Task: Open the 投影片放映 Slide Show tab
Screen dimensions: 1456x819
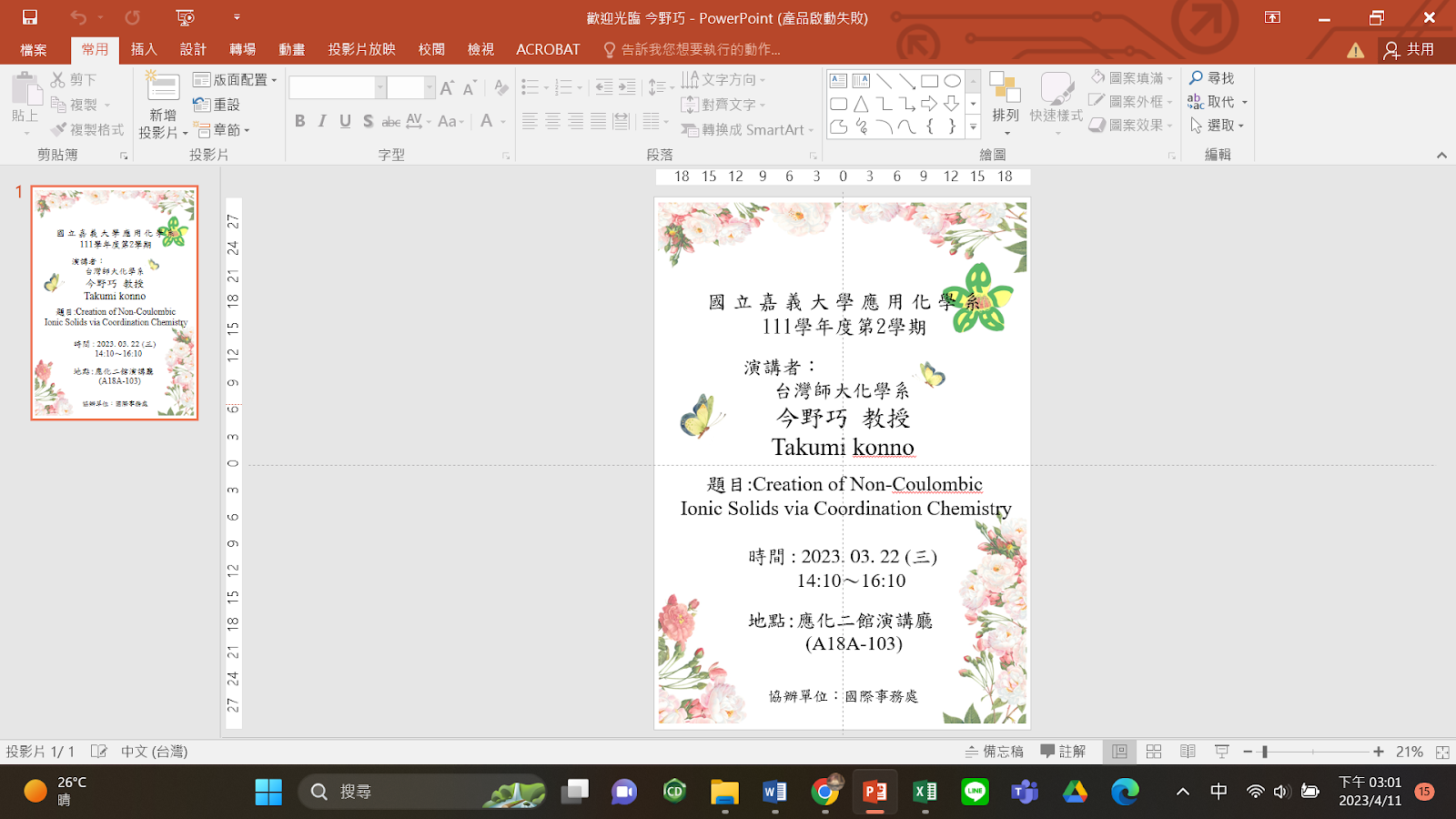Action: (362, 50)
